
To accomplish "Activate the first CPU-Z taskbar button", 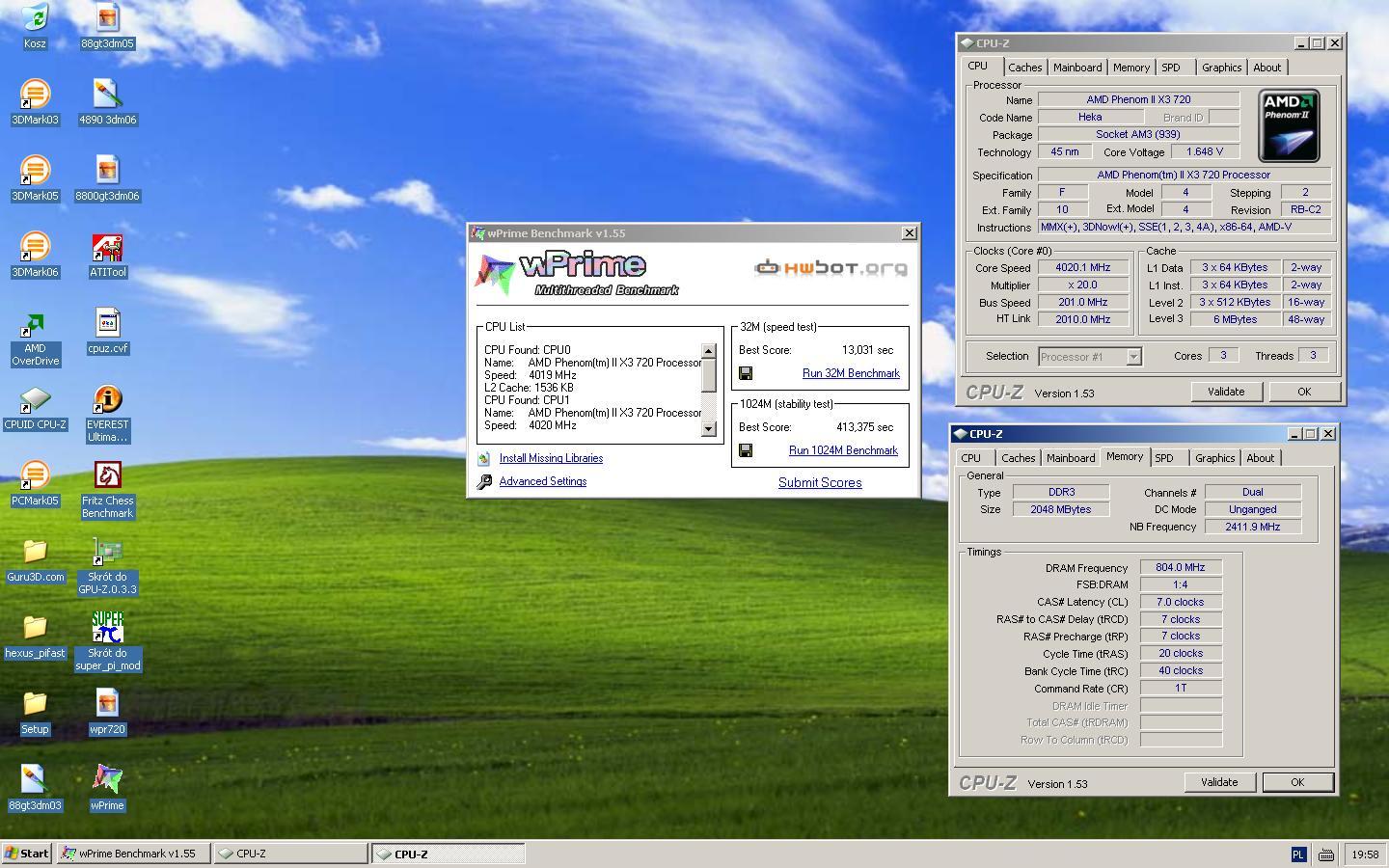I will click(290, 854).
